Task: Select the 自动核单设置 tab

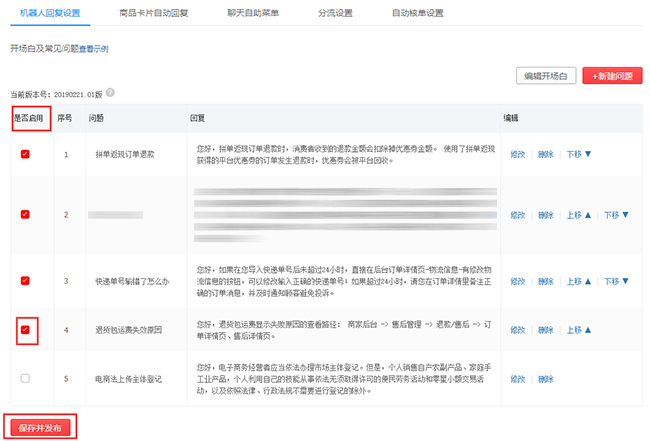Action: (x=417, y=13)
